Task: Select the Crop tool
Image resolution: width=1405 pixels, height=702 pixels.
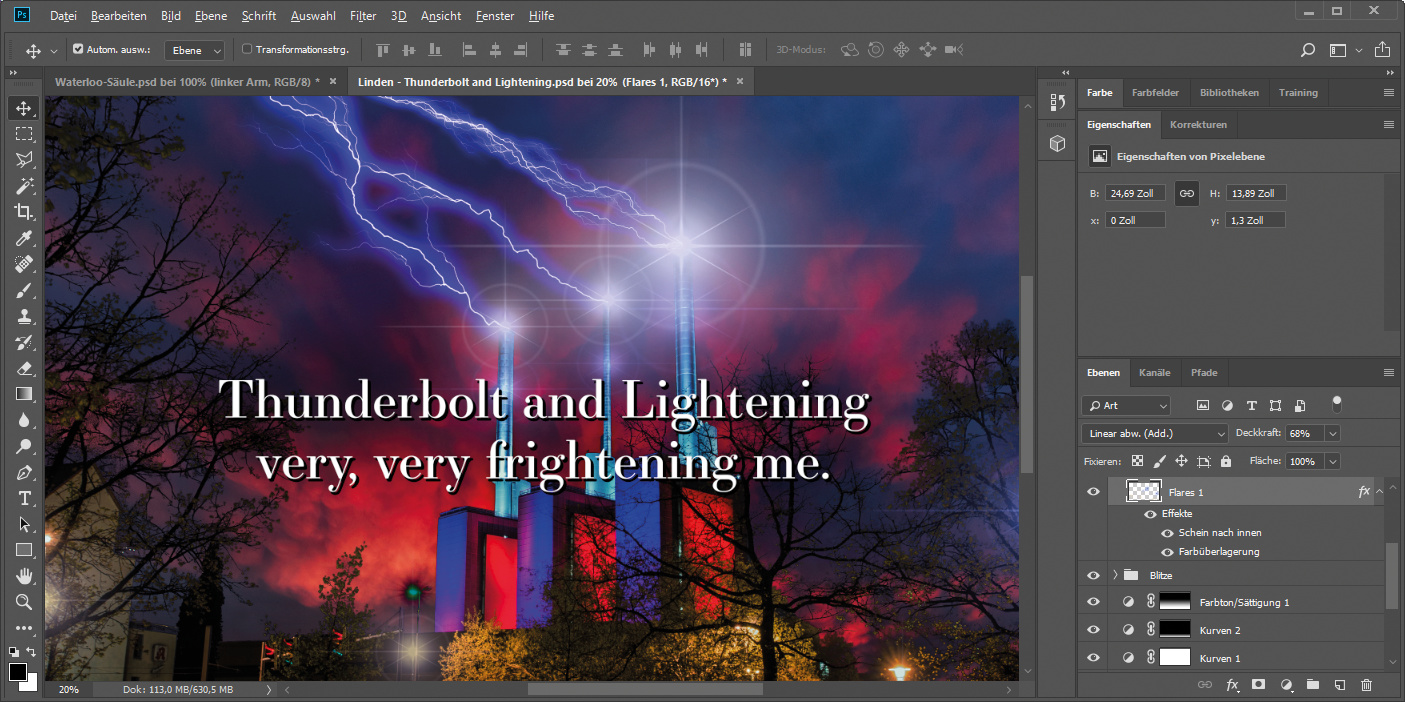Action: click(24, 211)
